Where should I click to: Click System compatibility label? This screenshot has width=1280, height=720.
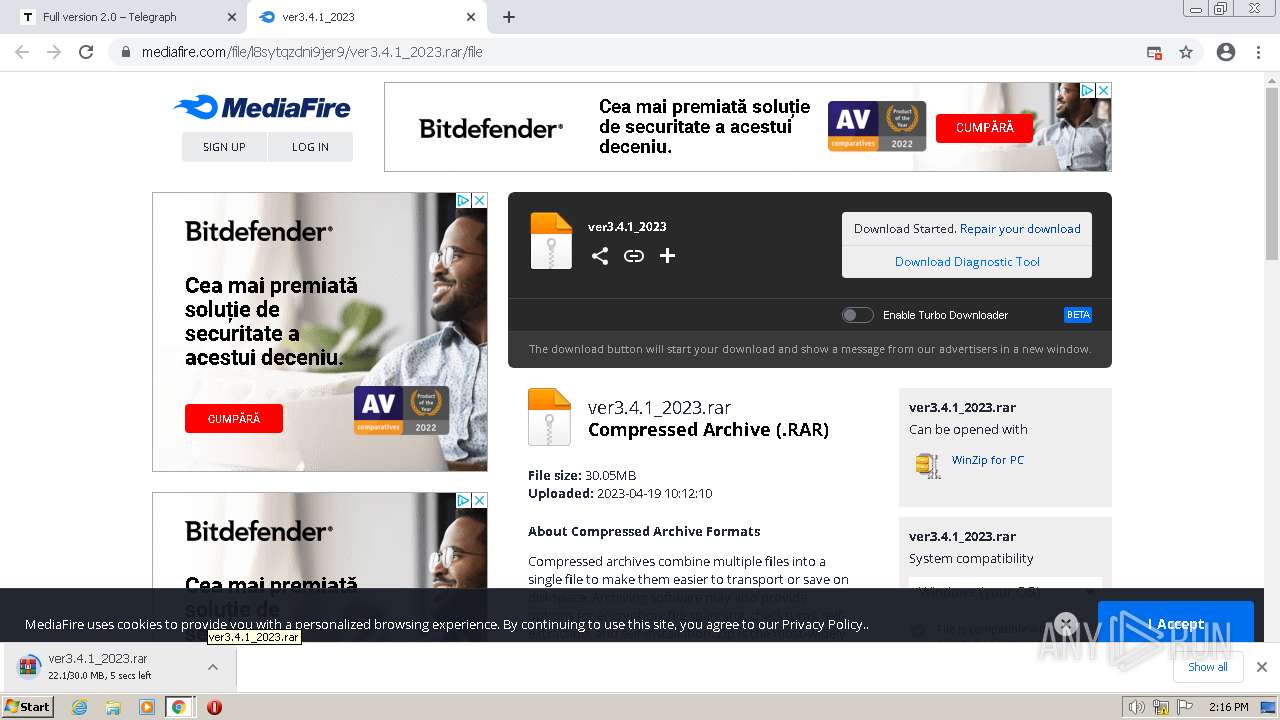[971, 558]
